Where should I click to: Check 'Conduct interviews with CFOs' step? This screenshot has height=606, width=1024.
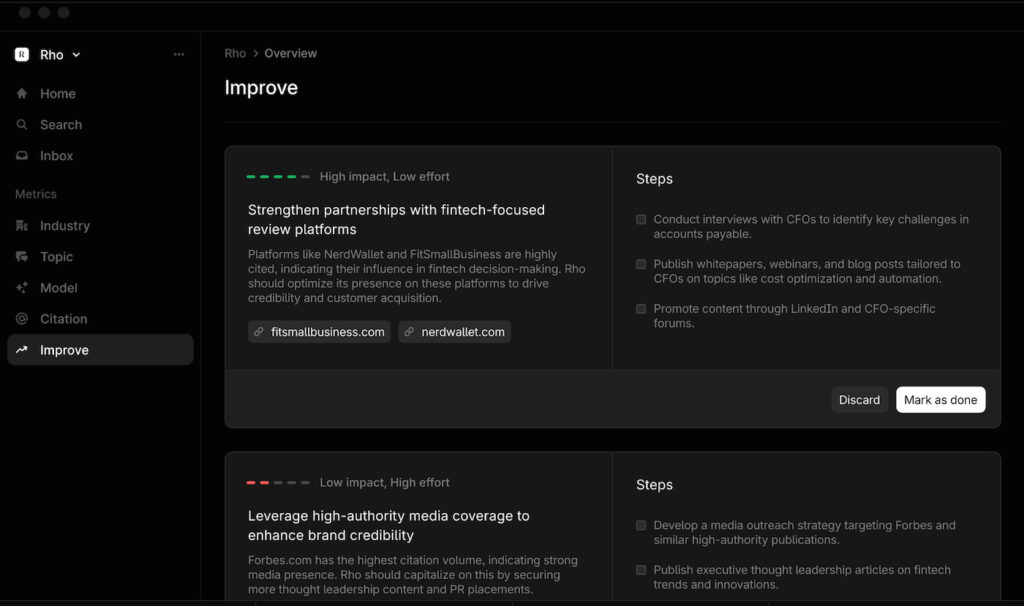click(x=641, y=219)
